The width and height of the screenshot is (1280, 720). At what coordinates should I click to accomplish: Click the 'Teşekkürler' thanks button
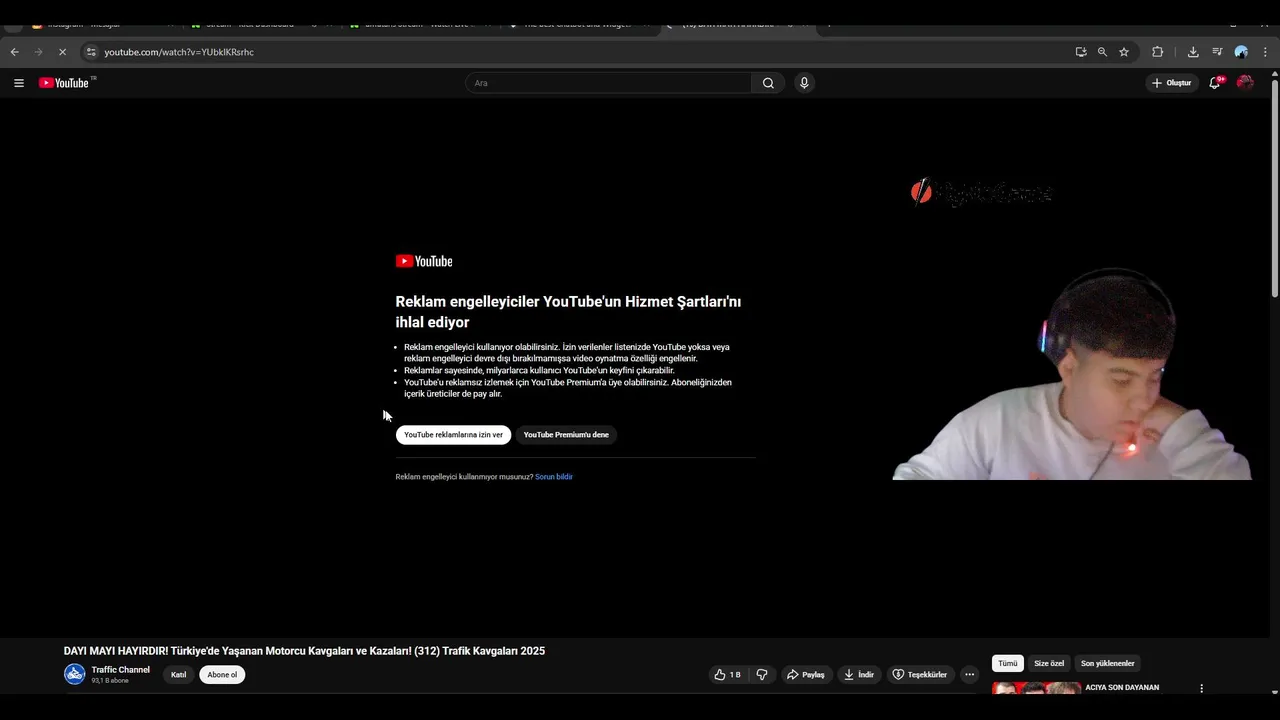920,675
